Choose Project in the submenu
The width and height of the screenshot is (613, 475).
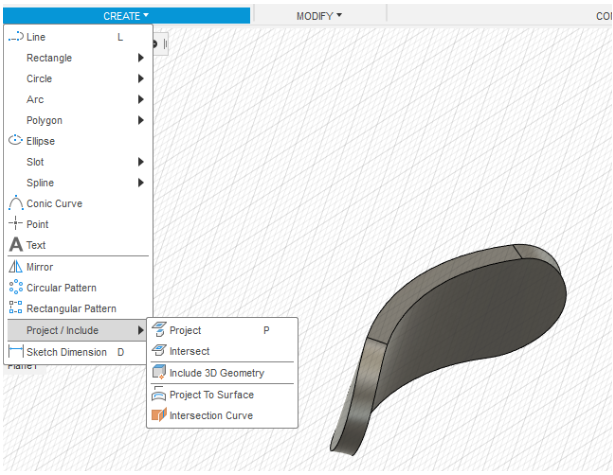[222, 330]
